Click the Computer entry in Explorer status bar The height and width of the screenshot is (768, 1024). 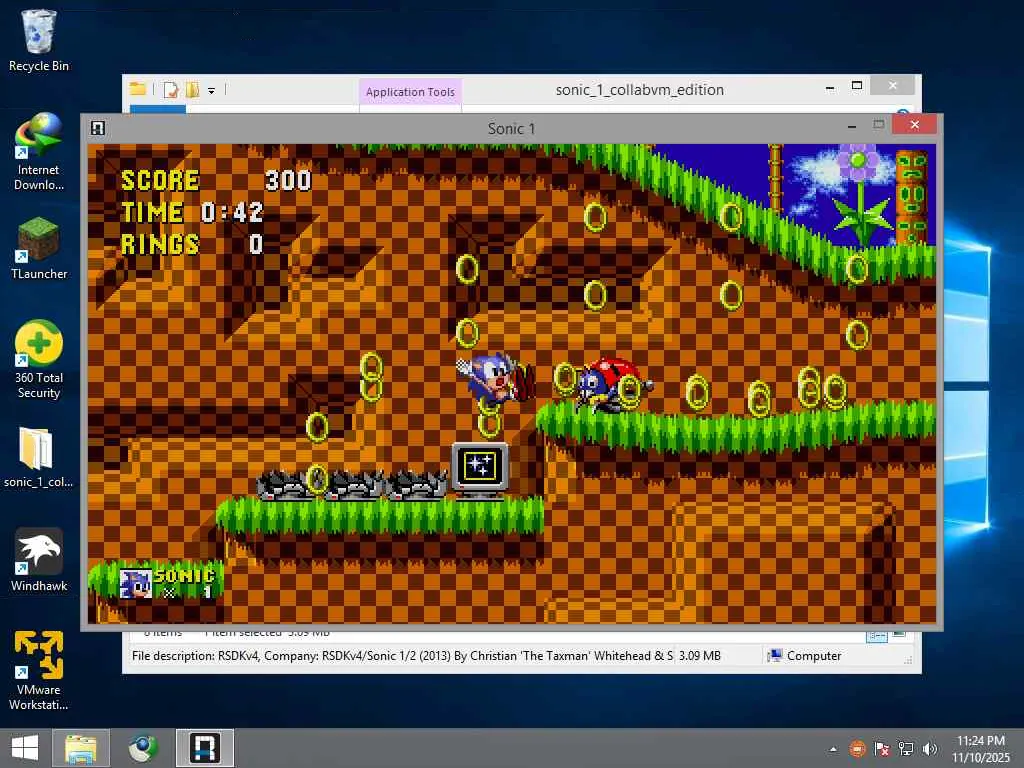[805, 656]
